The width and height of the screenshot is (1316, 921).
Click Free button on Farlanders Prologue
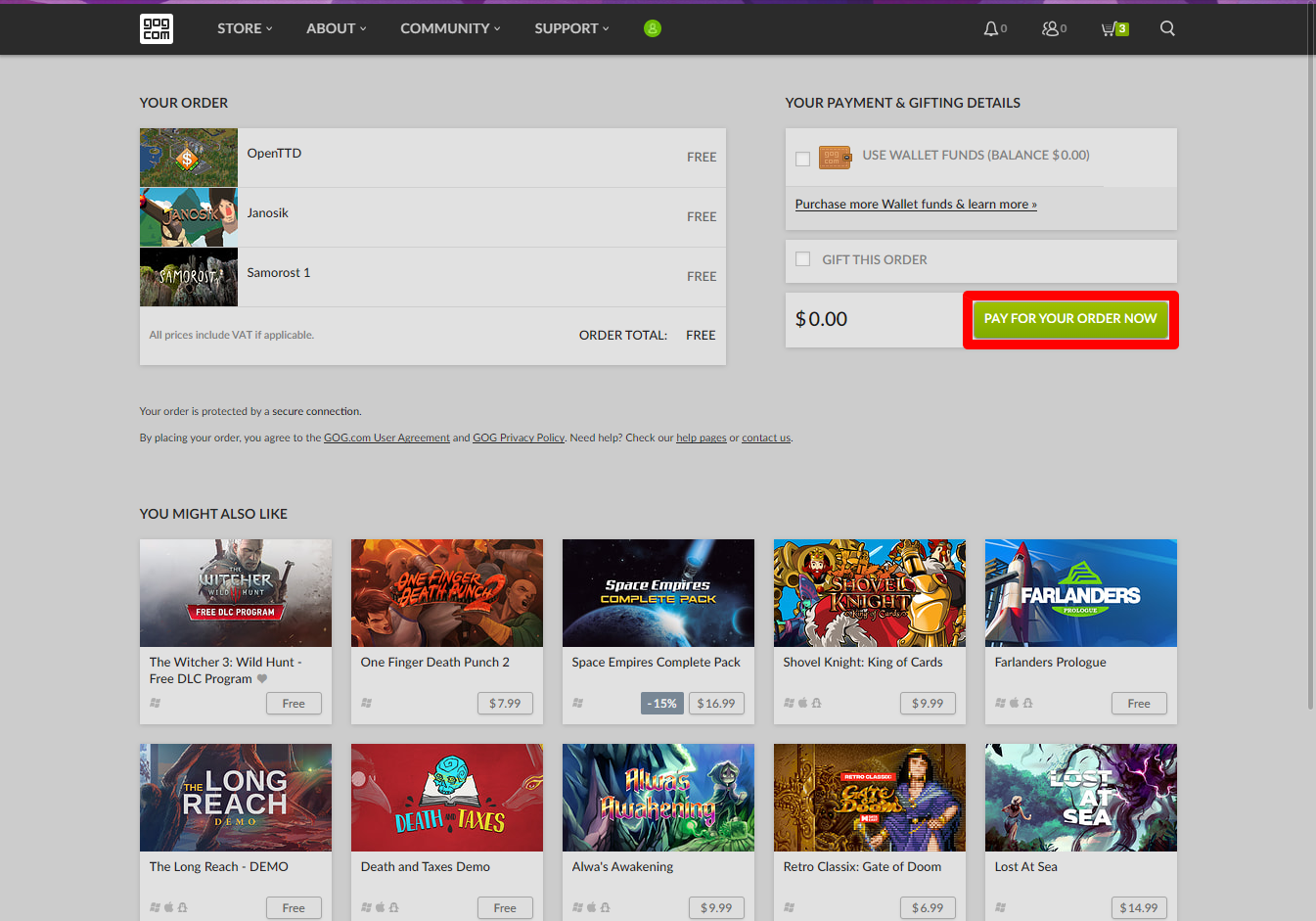click(x=1139, y=703)
